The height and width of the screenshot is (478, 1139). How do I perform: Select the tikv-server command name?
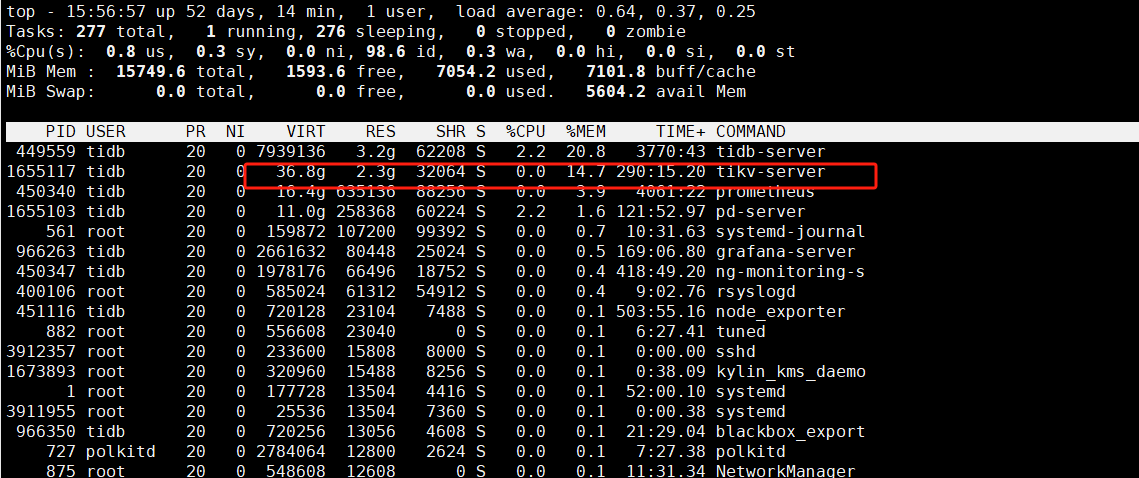[771, 172]
